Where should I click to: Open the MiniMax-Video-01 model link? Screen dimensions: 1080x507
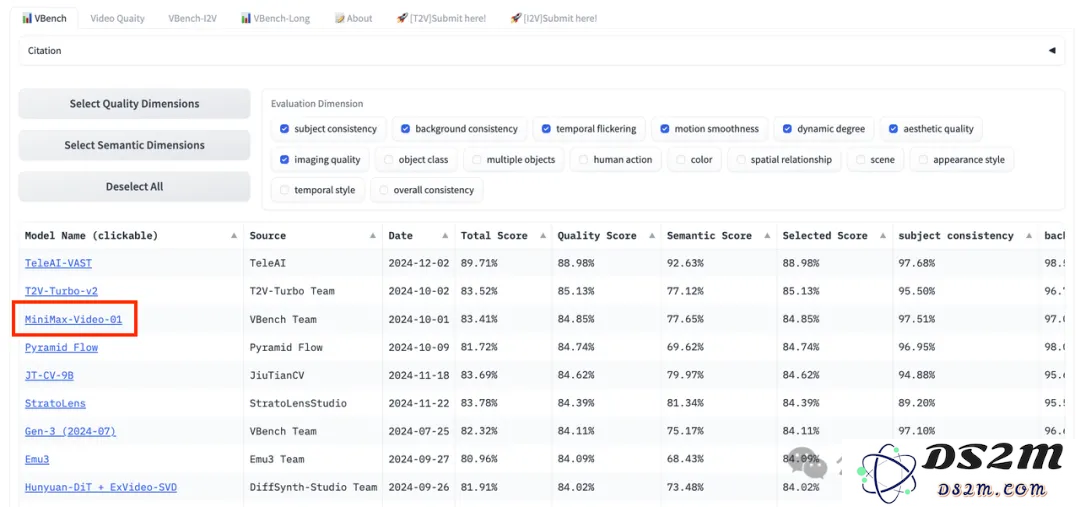73,320
